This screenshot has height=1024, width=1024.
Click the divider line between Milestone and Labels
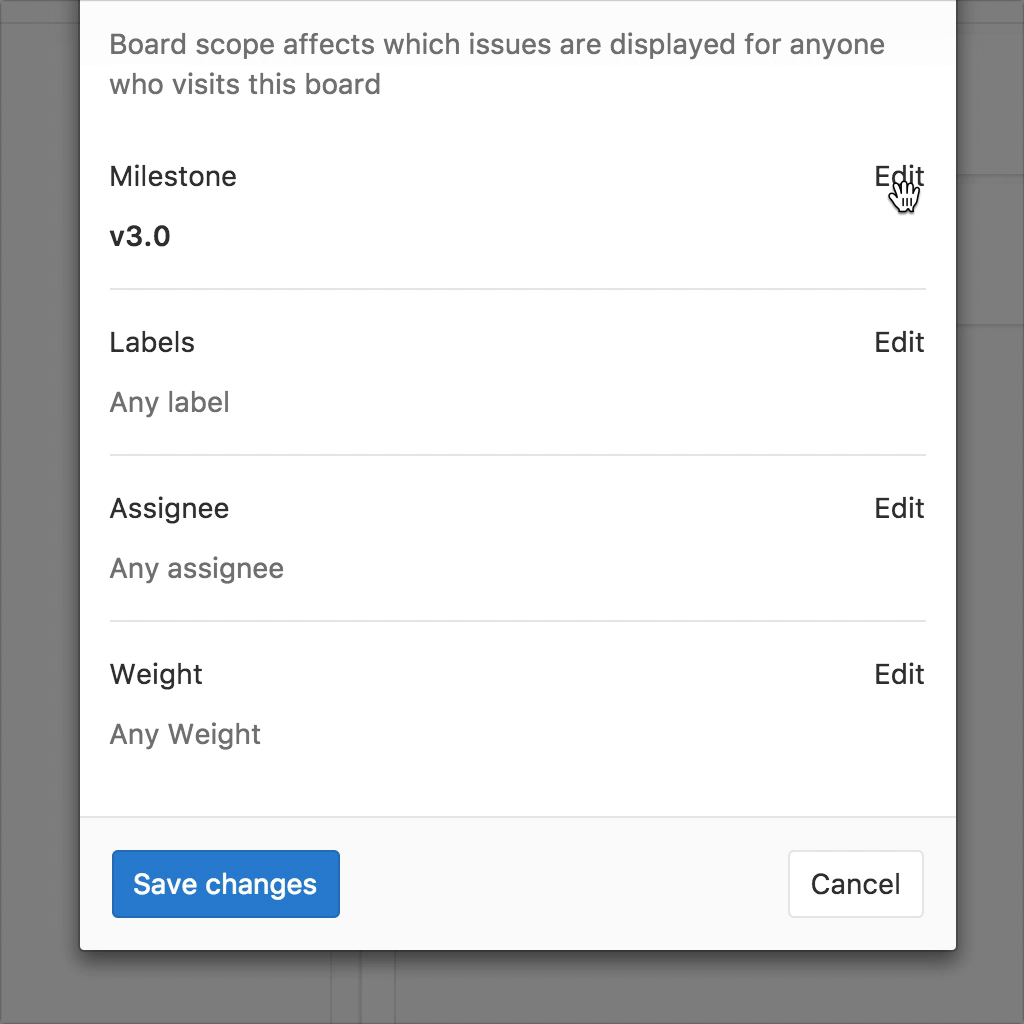(517, 289)
